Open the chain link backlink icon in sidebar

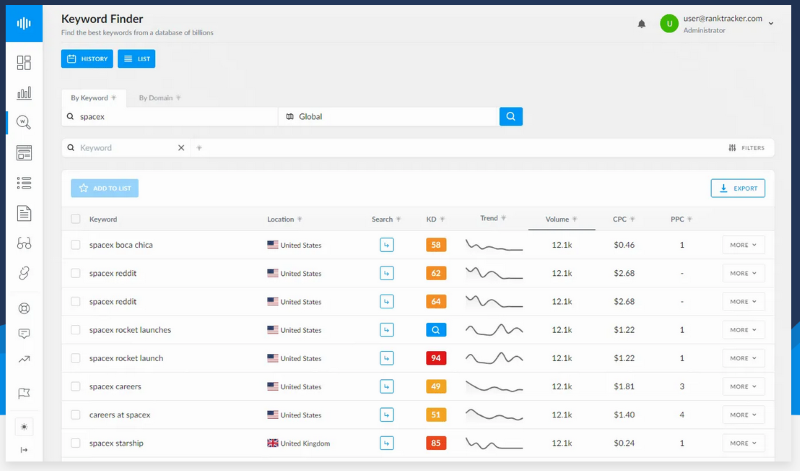click(x=24, y=273)
